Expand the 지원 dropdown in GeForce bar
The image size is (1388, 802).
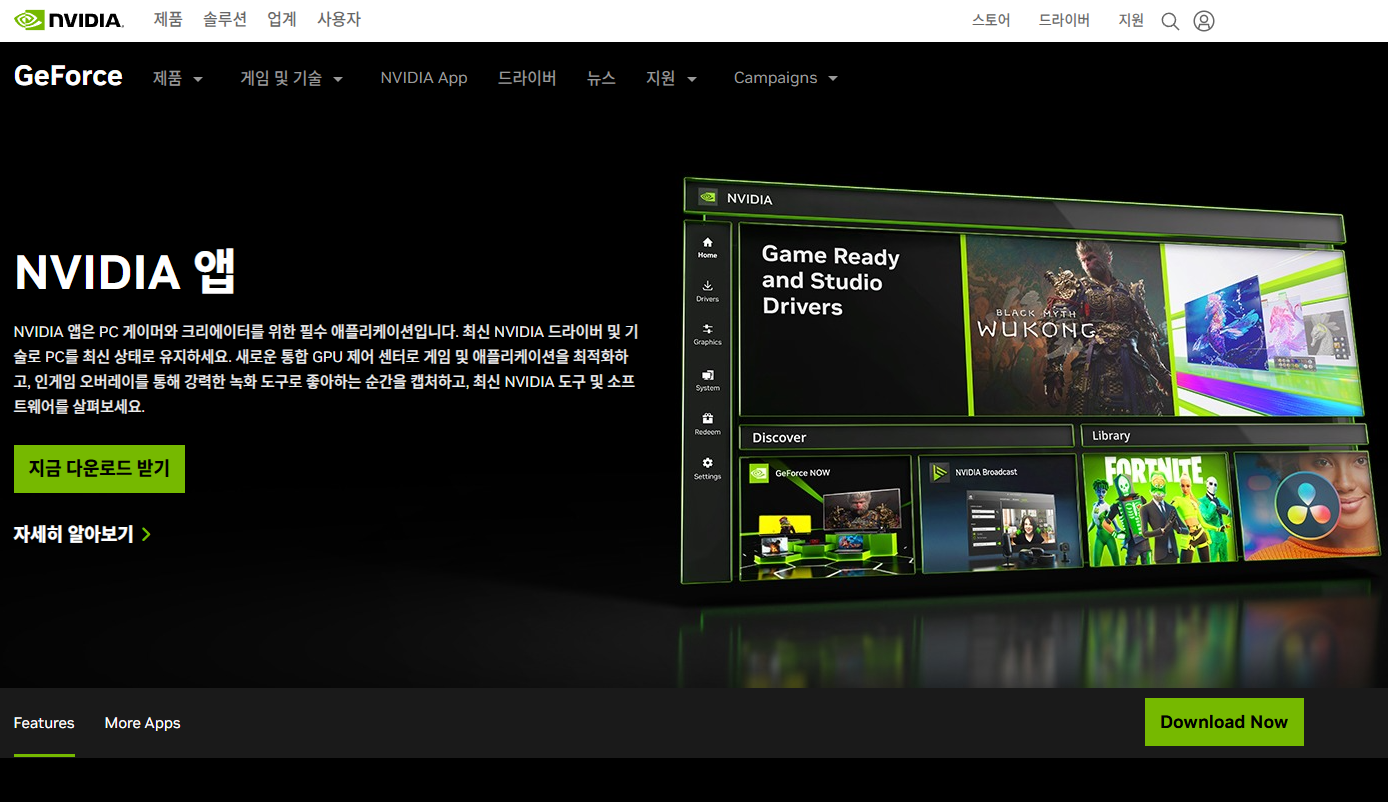672,78
